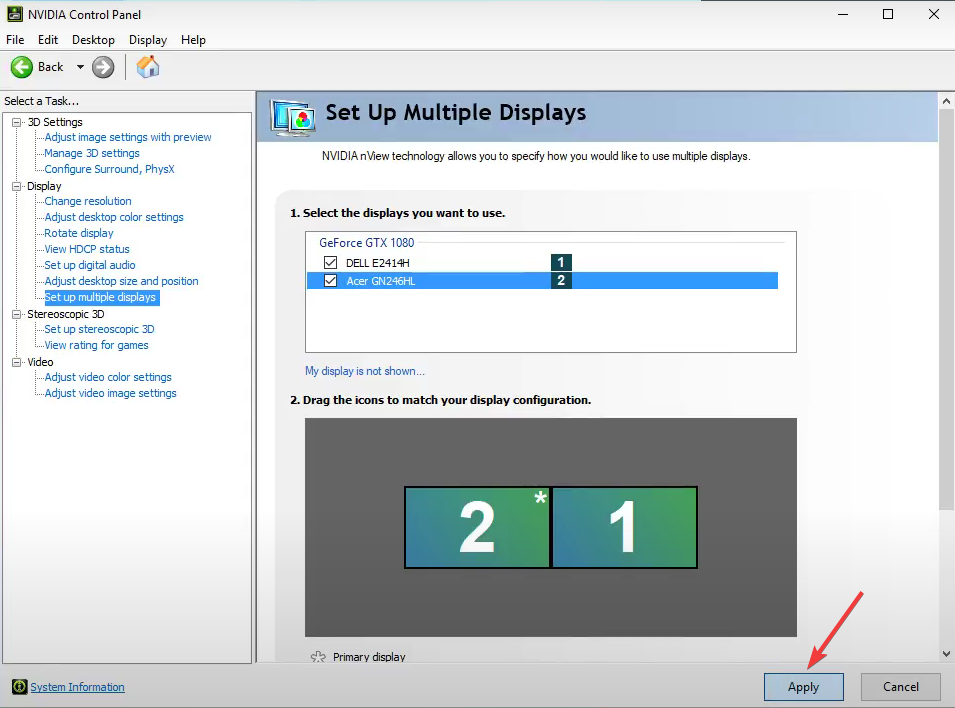Open Adjust desktop size and position
Screen dimensions: 955x708
click(122, 281)
